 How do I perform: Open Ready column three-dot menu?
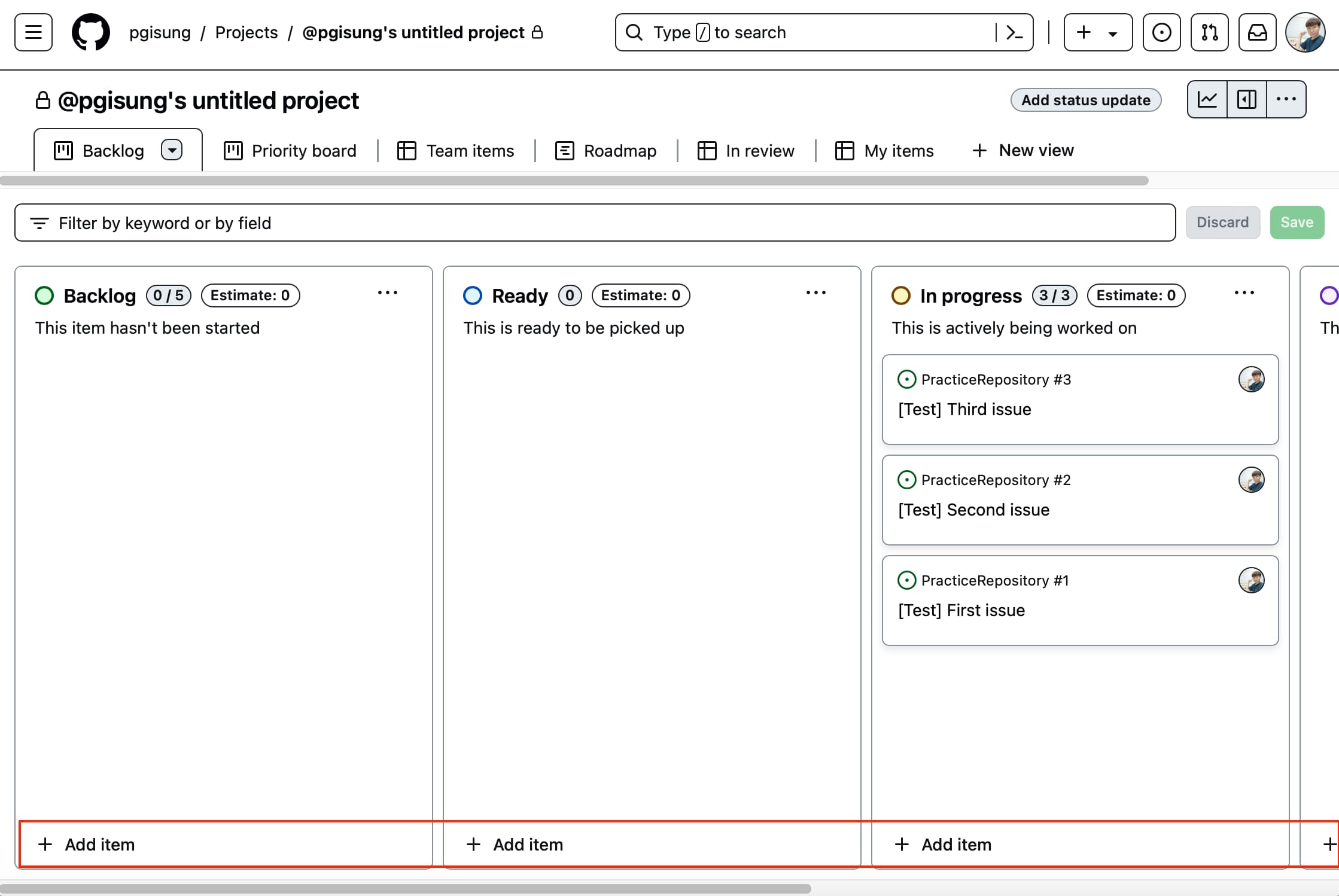point(816,293)
